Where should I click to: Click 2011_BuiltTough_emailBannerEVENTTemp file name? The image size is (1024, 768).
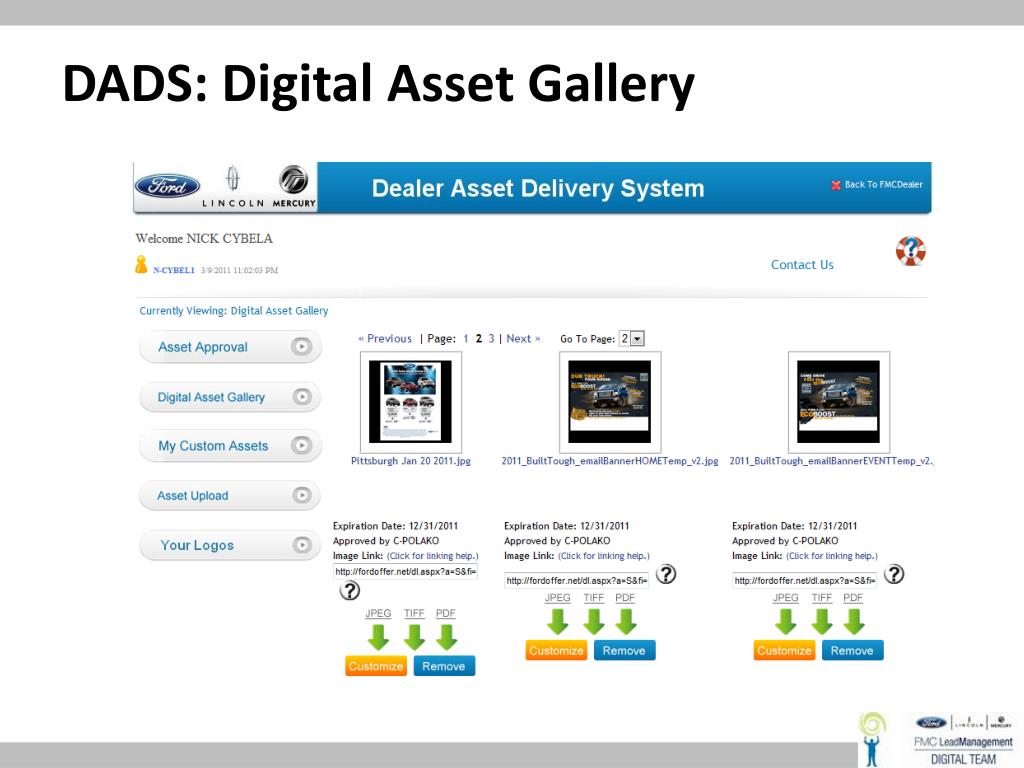(x=831, y=461)
